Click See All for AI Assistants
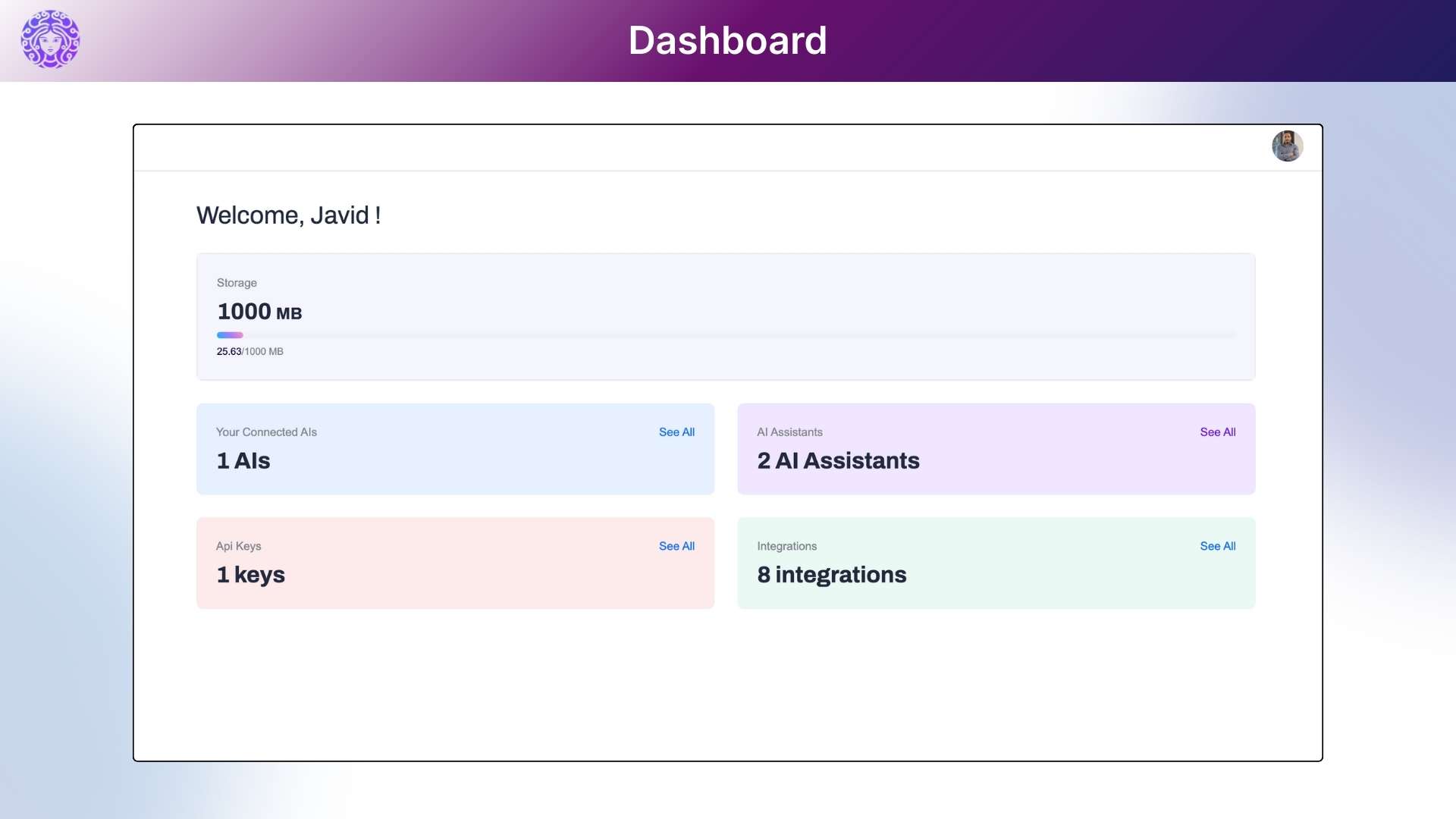The image size is (1456, 819). click(x=1217, y=432)
